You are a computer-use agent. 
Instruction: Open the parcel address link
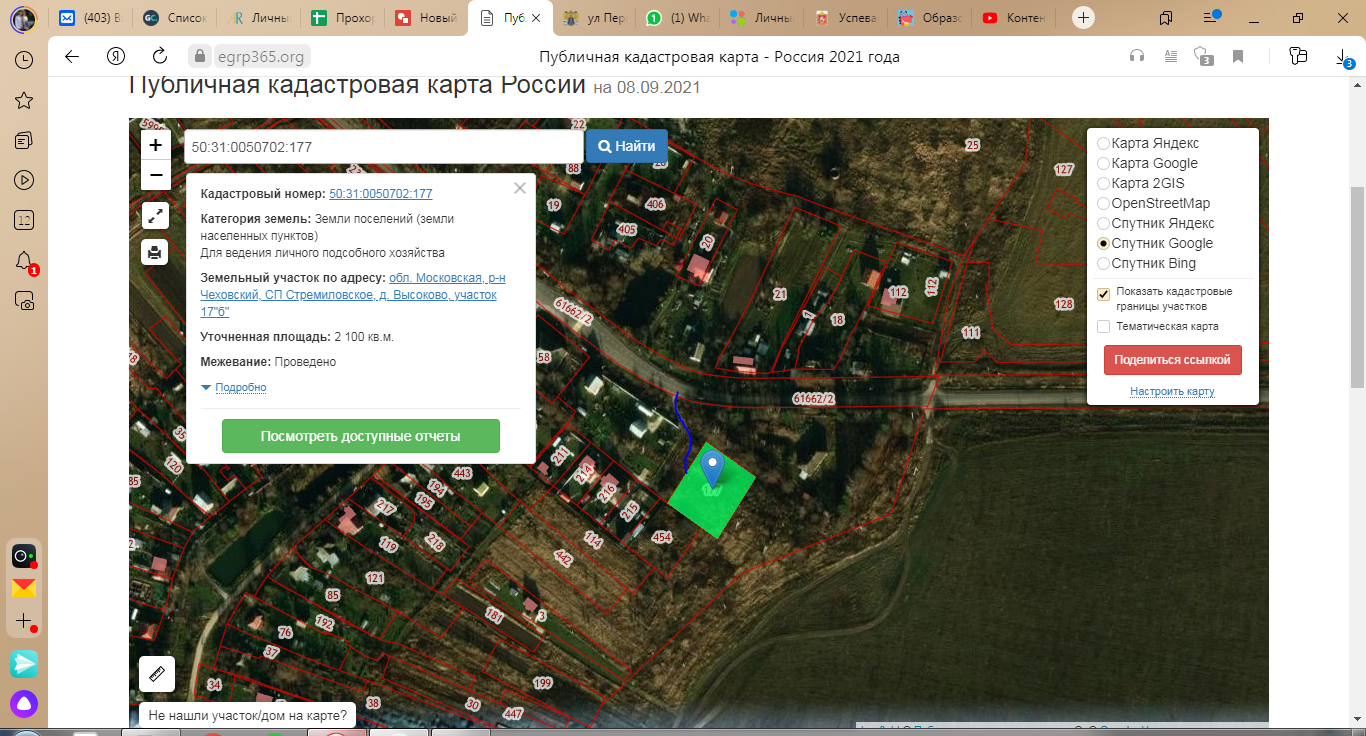click(x=353, y=295)
